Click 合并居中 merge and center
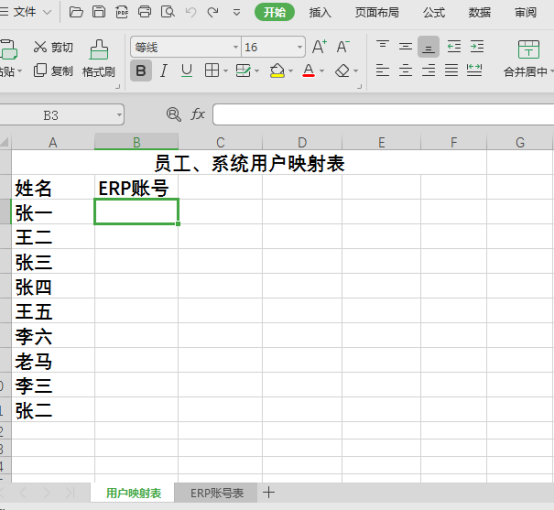554x510 pixels. point(528,59)
